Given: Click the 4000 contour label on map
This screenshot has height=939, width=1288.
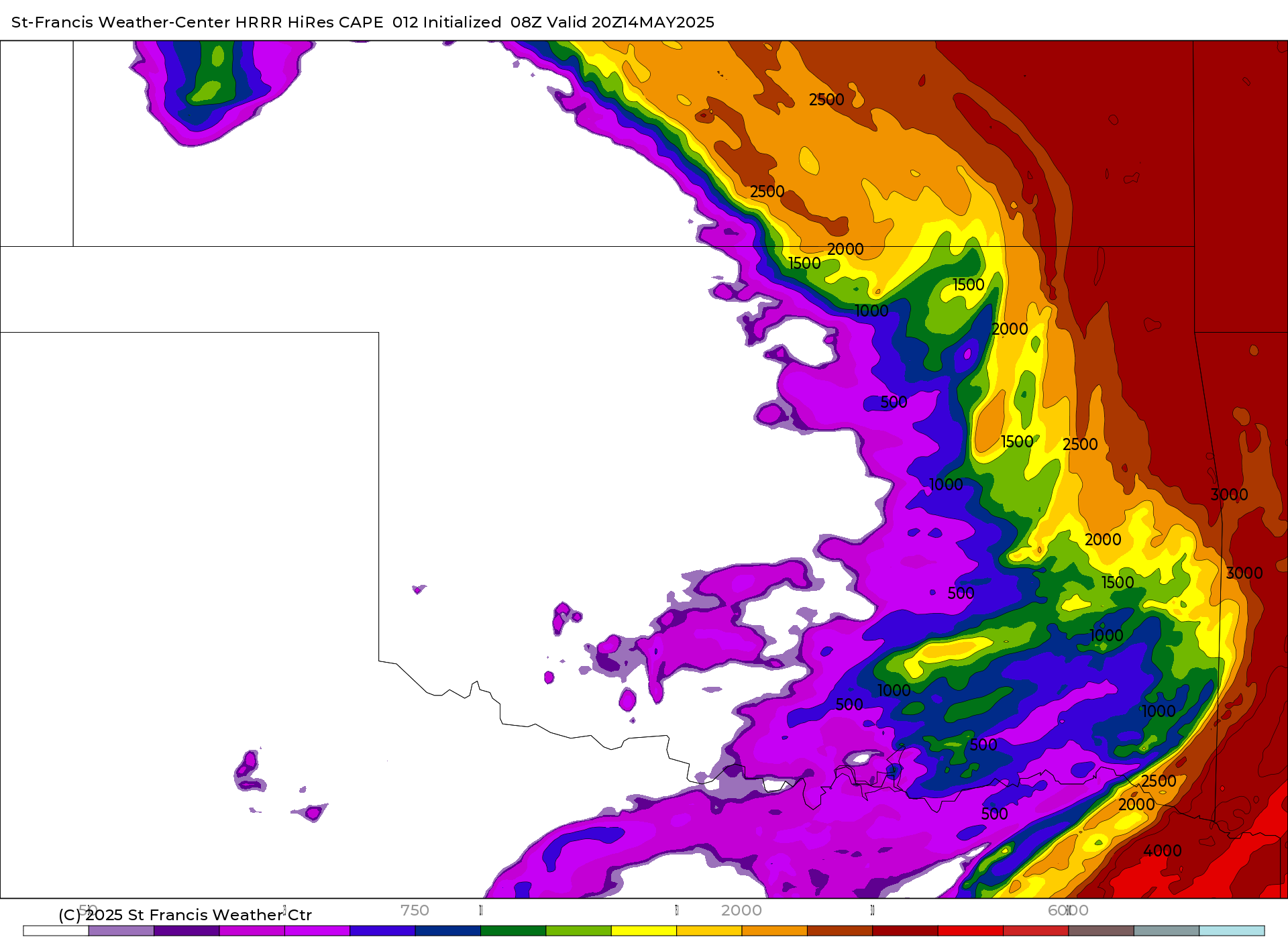Looking at the screenshot, I should 1163,851.
